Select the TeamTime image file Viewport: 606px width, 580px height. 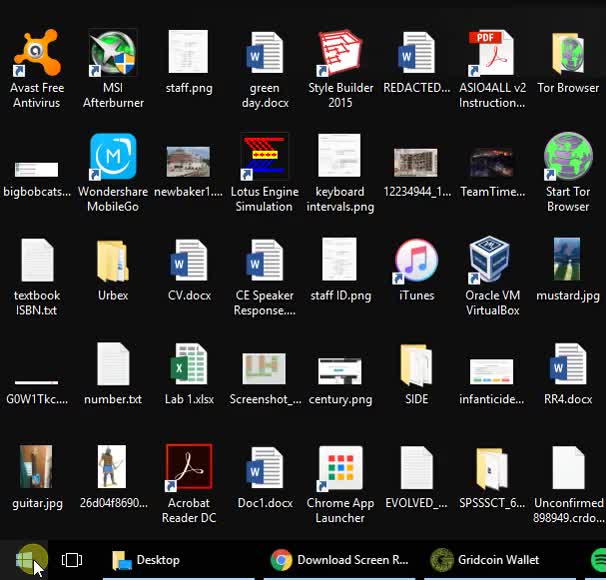pyautogui.click(x=491, y=162)
